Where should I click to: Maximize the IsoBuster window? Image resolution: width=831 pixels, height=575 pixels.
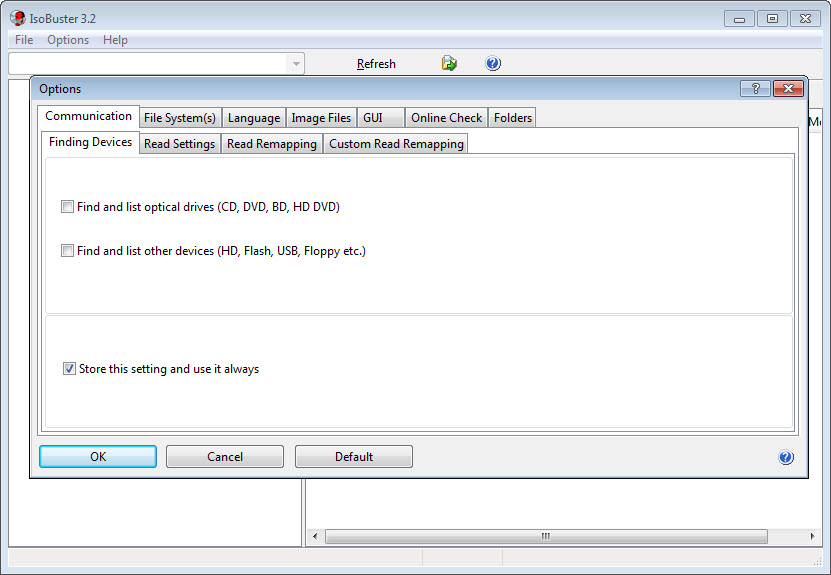(x=772, y=19)
